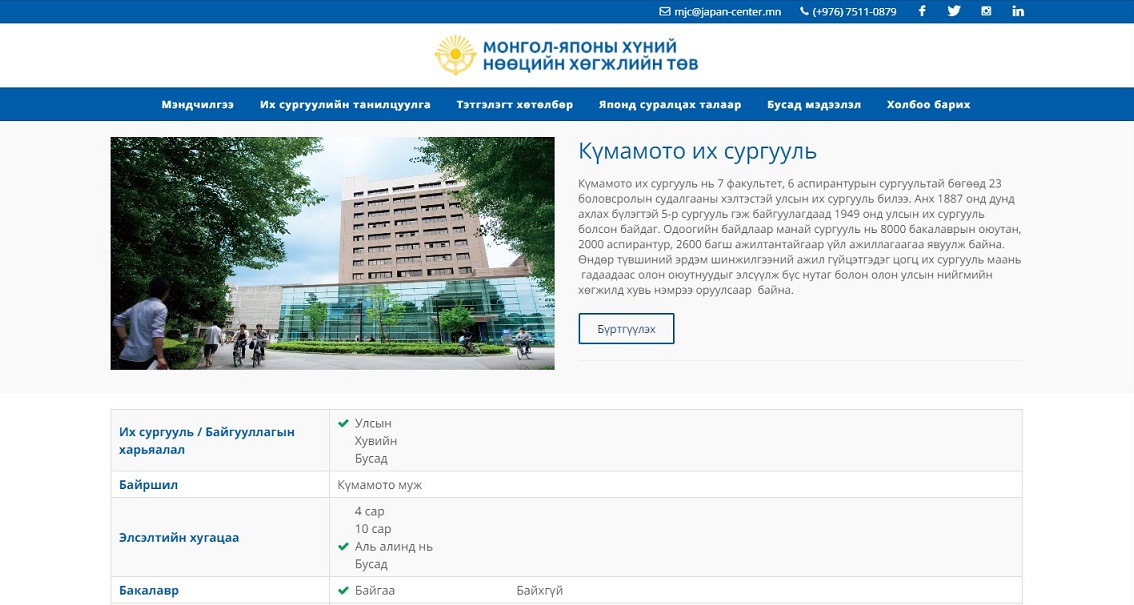
Task: Click the Бүртгүүлэх button
Action: (x=626, y=329)
